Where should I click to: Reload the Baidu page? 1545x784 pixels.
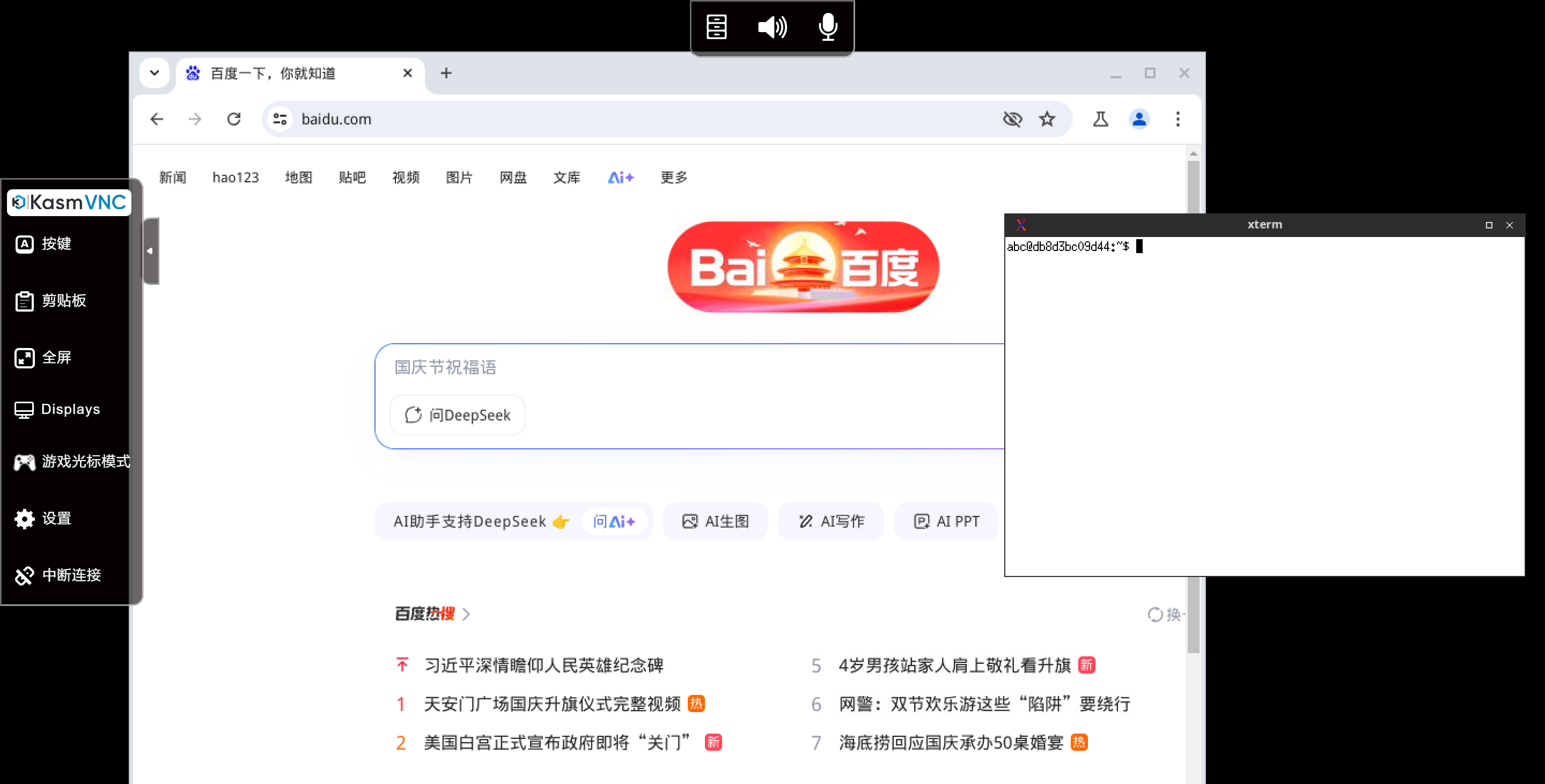click(234, 119)
